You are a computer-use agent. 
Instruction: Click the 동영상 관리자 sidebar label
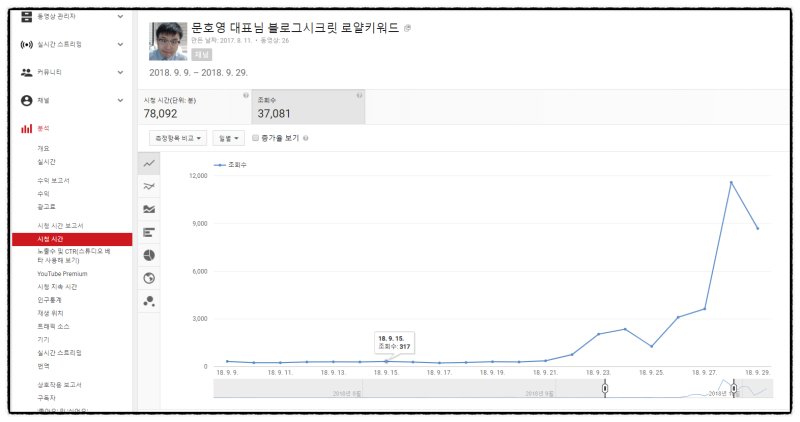56,17
